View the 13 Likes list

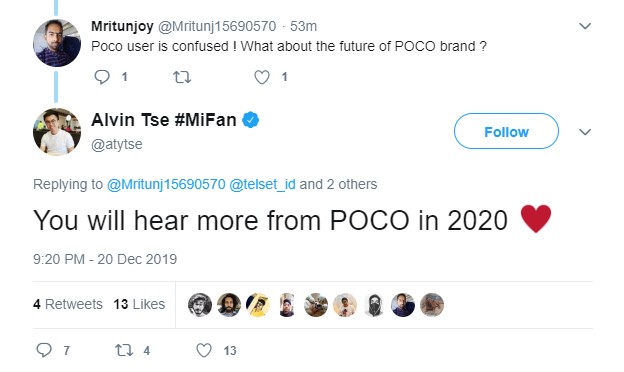(139, 304)
